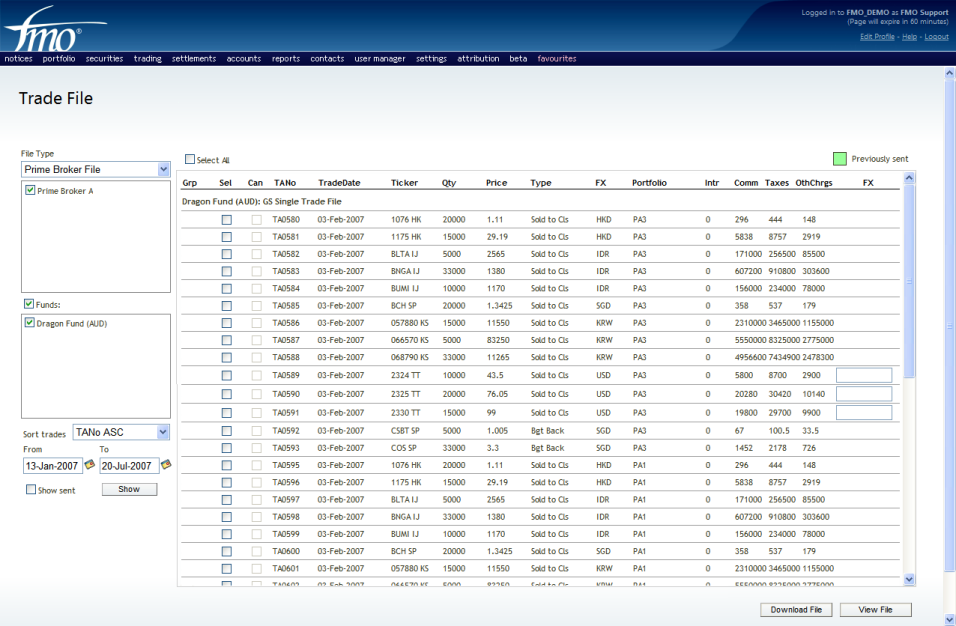Screen dimensions: 956x626
Task: Click the TANo column header
Action: (x=285, y=183)
